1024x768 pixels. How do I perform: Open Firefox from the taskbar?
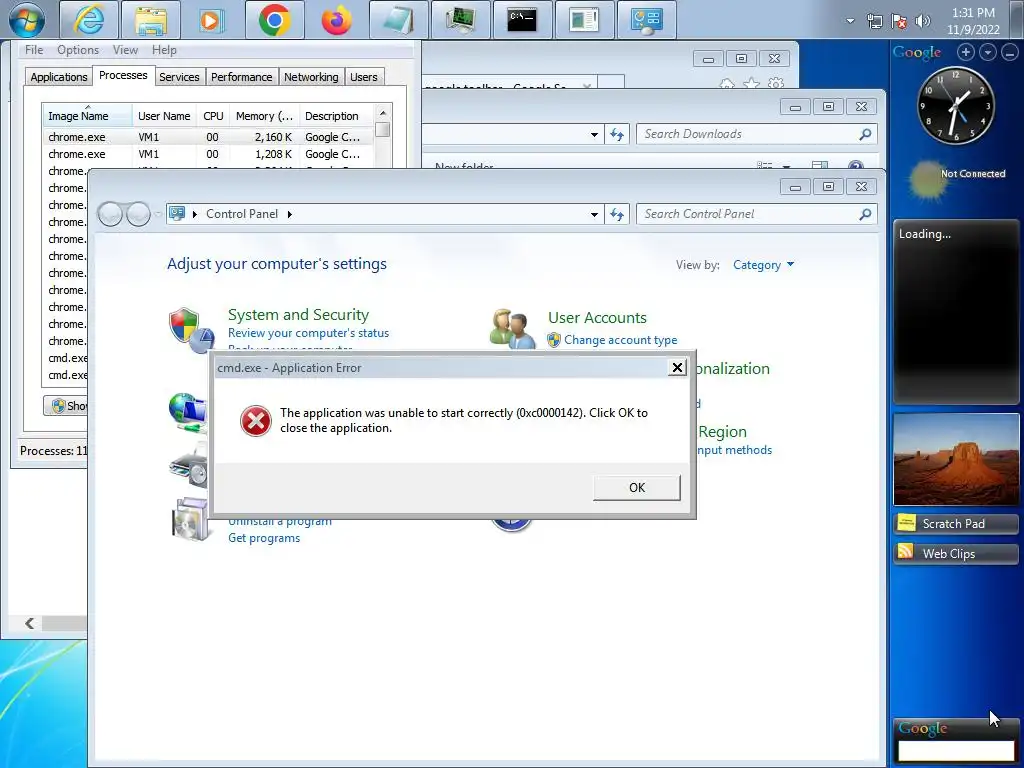click(336, 20)
